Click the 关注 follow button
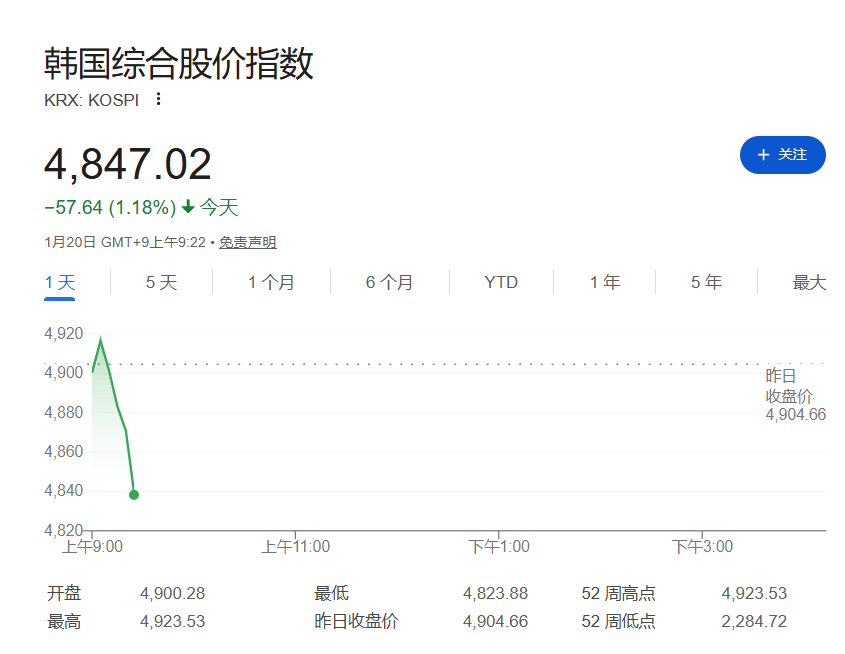The height and width of the screenshot is (654, 845). pyautogui.click(x=782, y=155)
